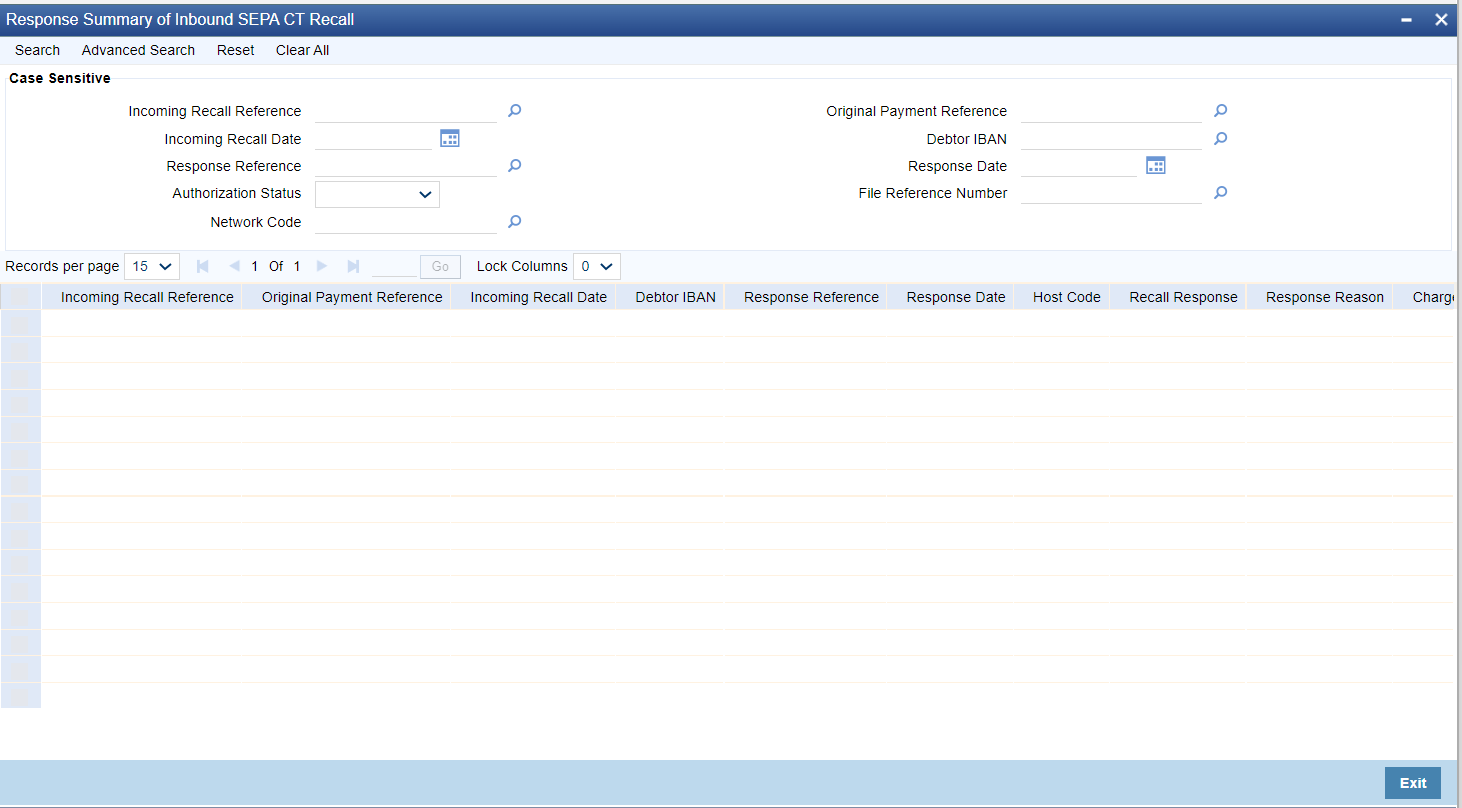Sort by Debtor IBAN column header
This screenshot has height=808, width=1462.
(675, 297)
